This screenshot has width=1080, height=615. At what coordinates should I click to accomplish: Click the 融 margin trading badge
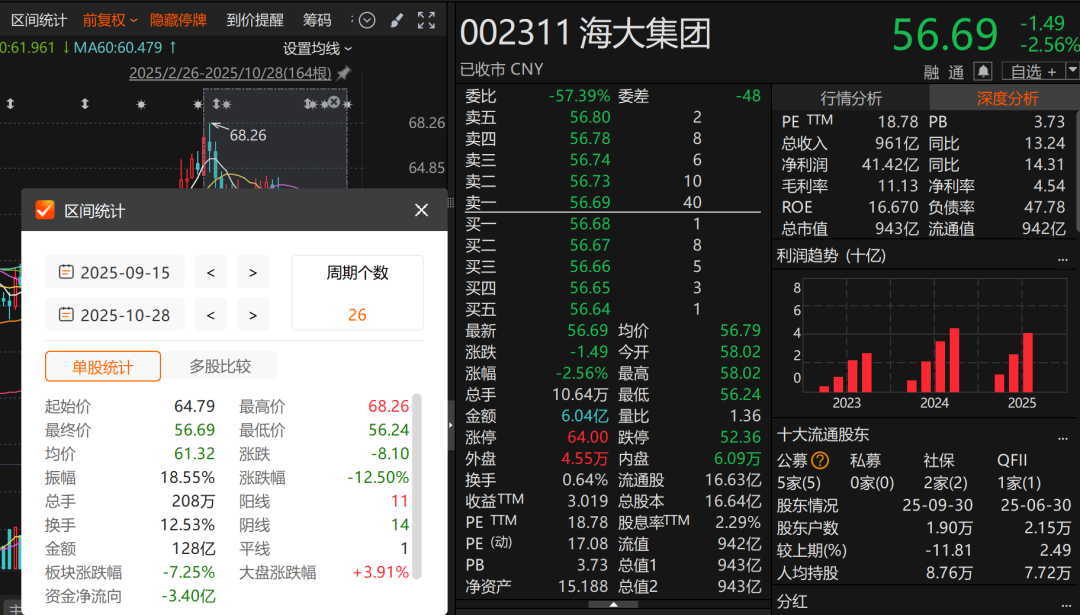pyautogui.click(x=931, y=72)
